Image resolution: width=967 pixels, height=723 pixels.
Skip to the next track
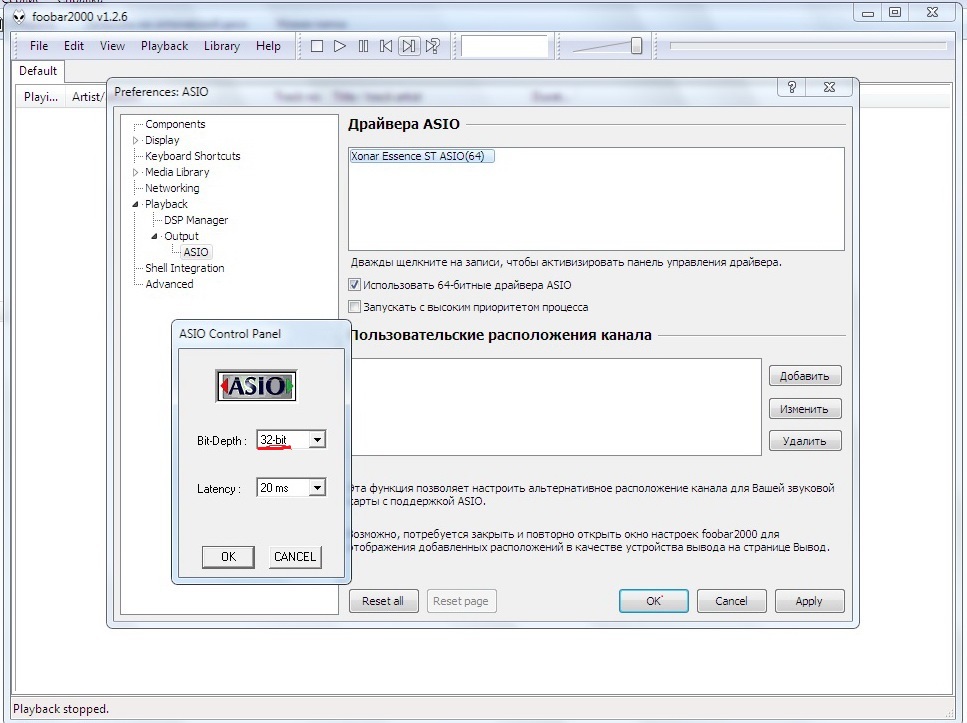coord(409,46)
